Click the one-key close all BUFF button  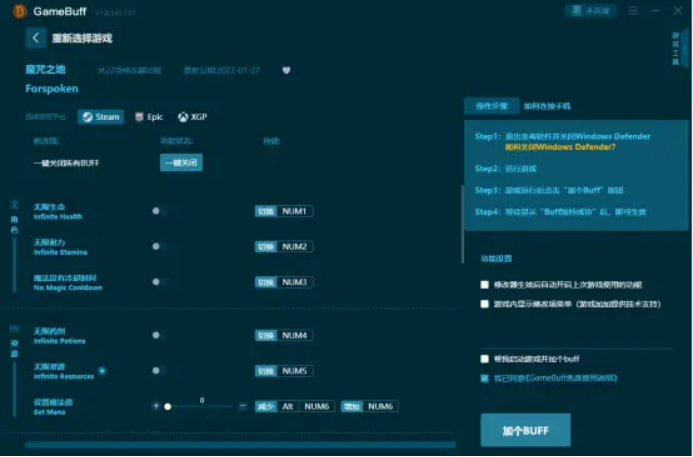[x=181, y=163]
